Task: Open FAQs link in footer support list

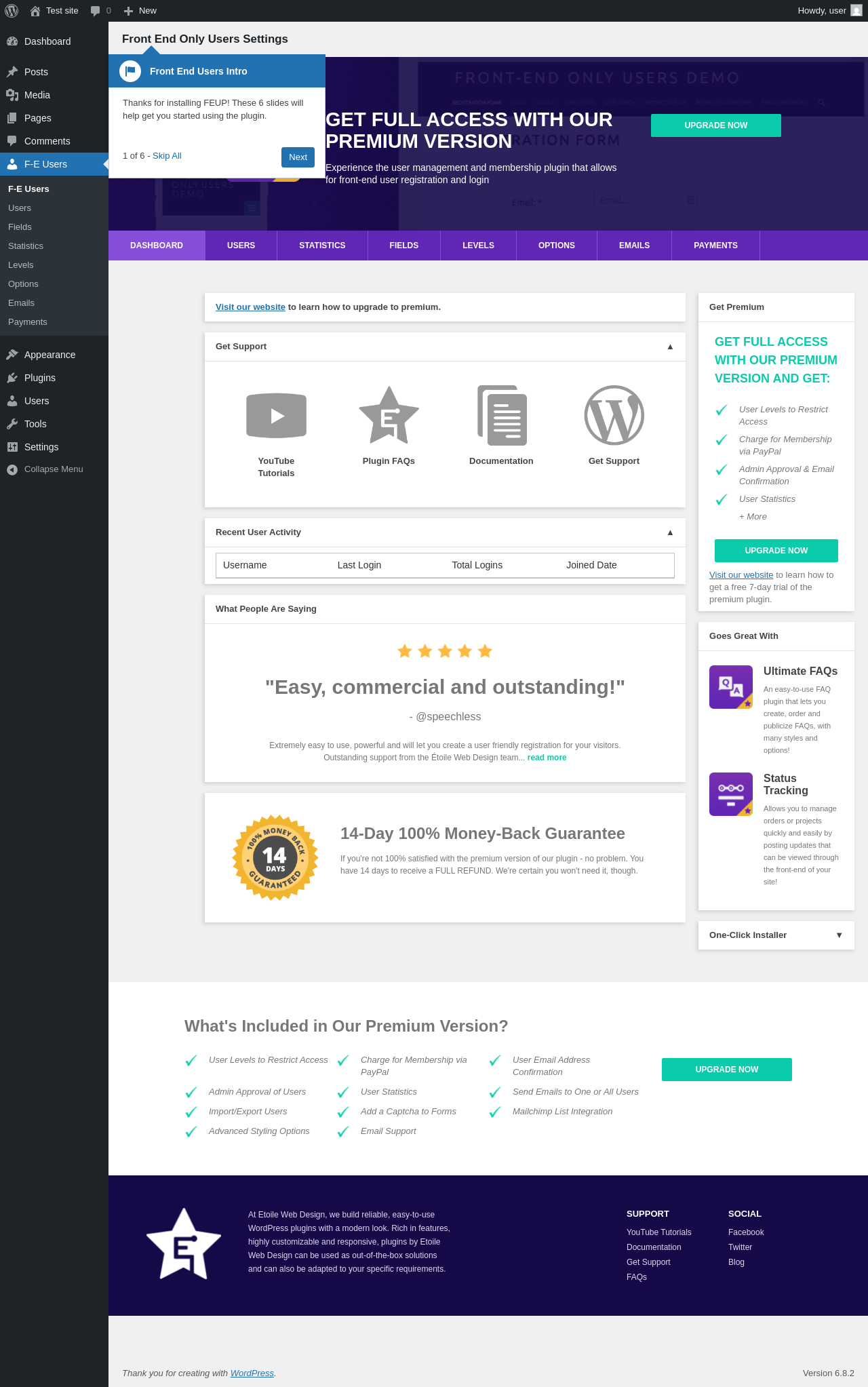Action: coord(637,1277)
